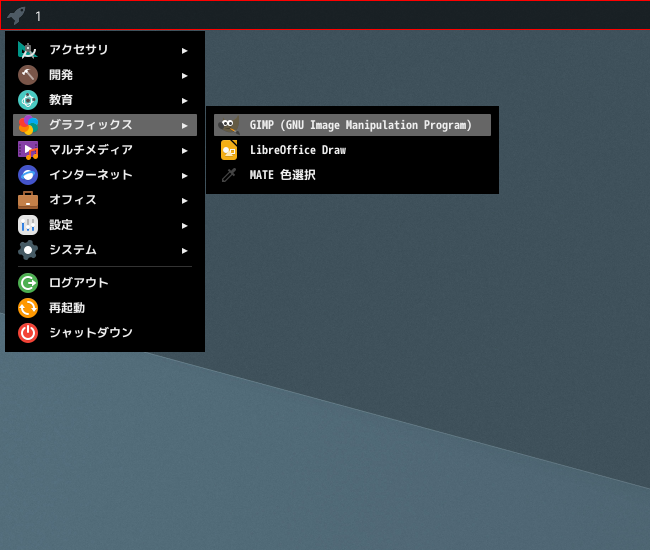Click the グラフィックス colorful icon
Viewport: 650px width, 550px height.
click(x=28, y=125)
